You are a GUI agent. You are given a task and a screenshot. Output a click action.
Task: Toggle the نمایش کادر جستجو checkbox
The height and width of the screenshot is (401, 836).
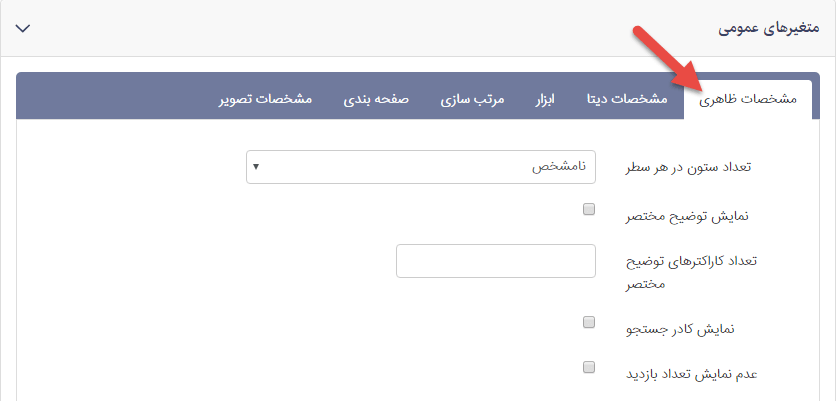(x=589, y=322)
